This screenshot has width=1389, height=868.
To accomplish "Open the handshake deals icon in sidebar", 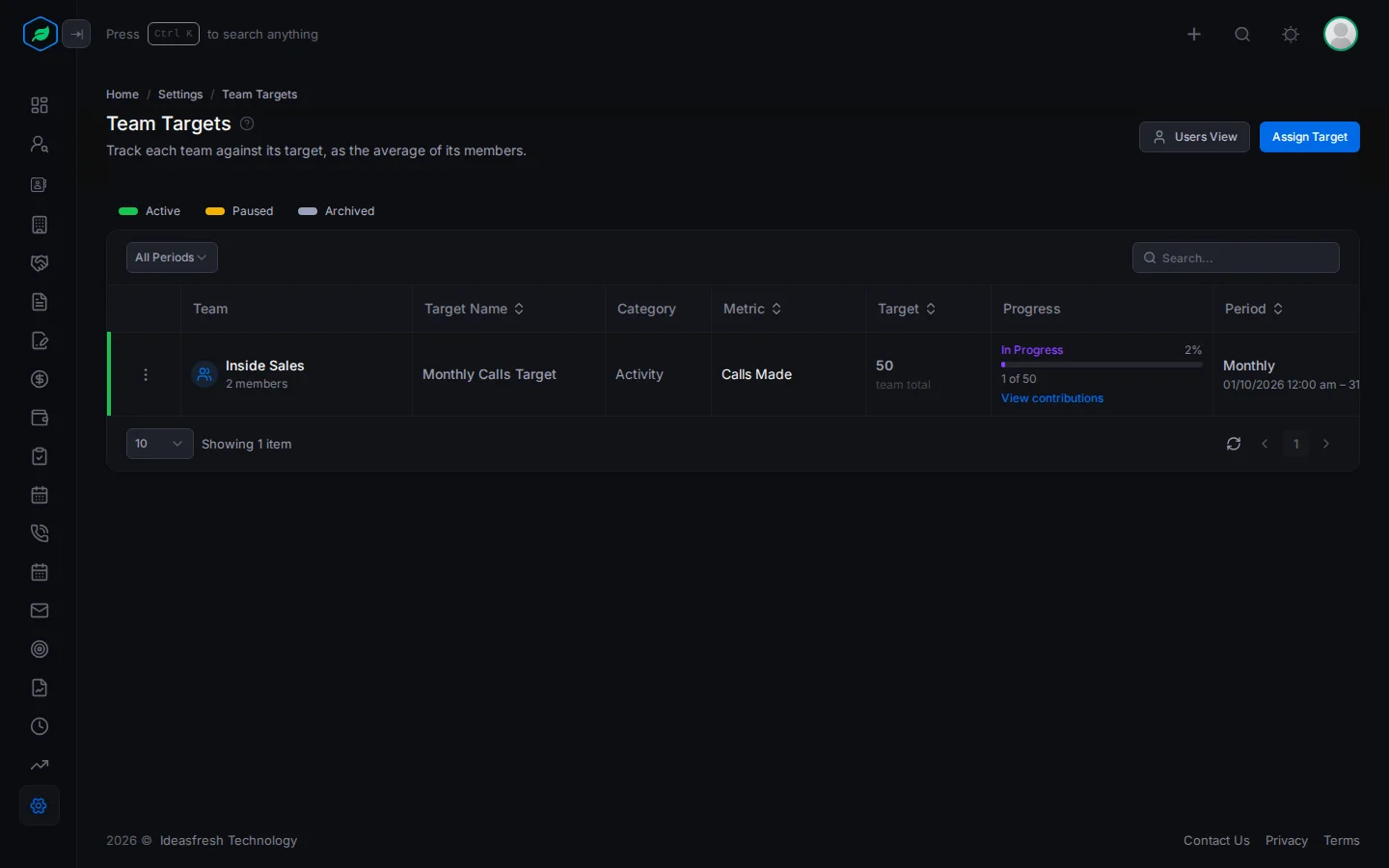I will point(40,263).
